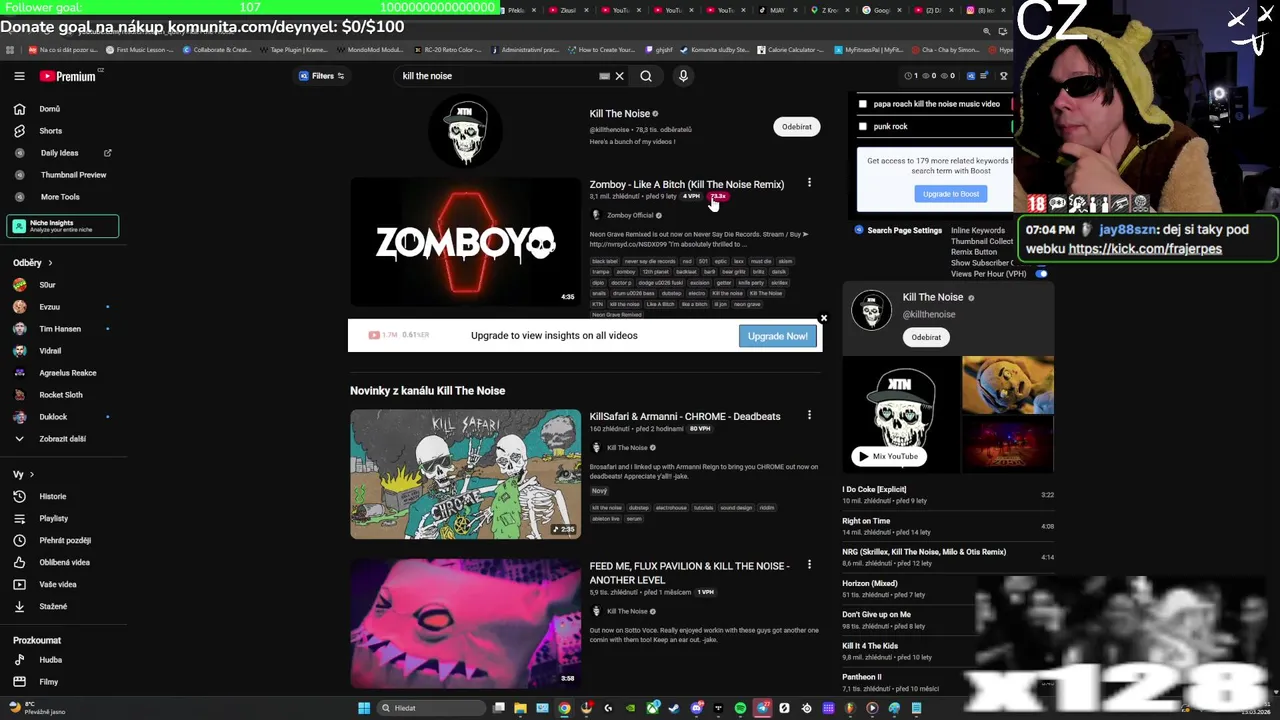This screenshot has width=1280, height=720.
Task: Open Oblíbená videa liked videos
Action: [64, 562]
